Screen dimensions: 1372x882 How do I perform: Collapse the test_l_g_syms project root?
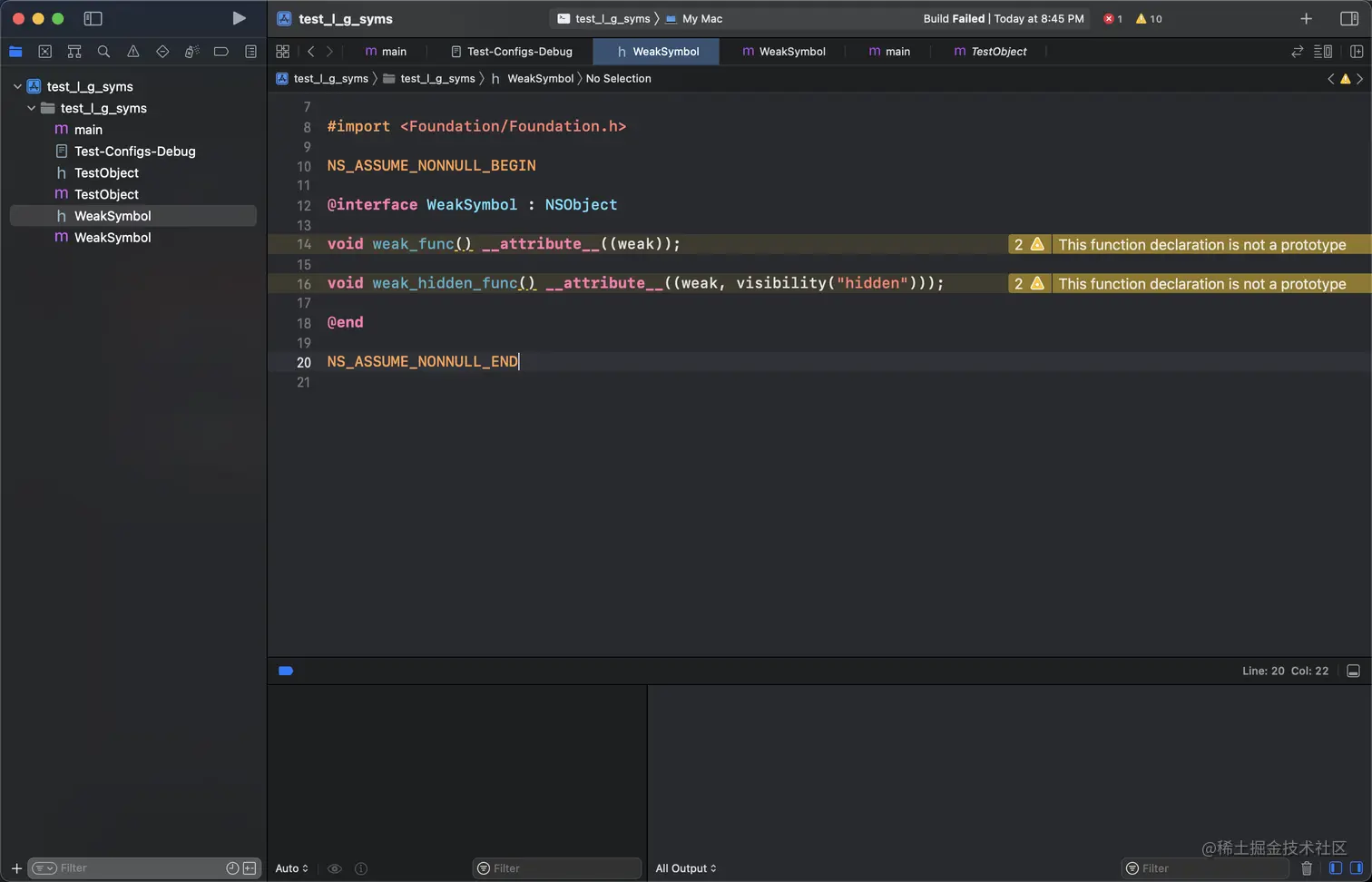point(17,86)
